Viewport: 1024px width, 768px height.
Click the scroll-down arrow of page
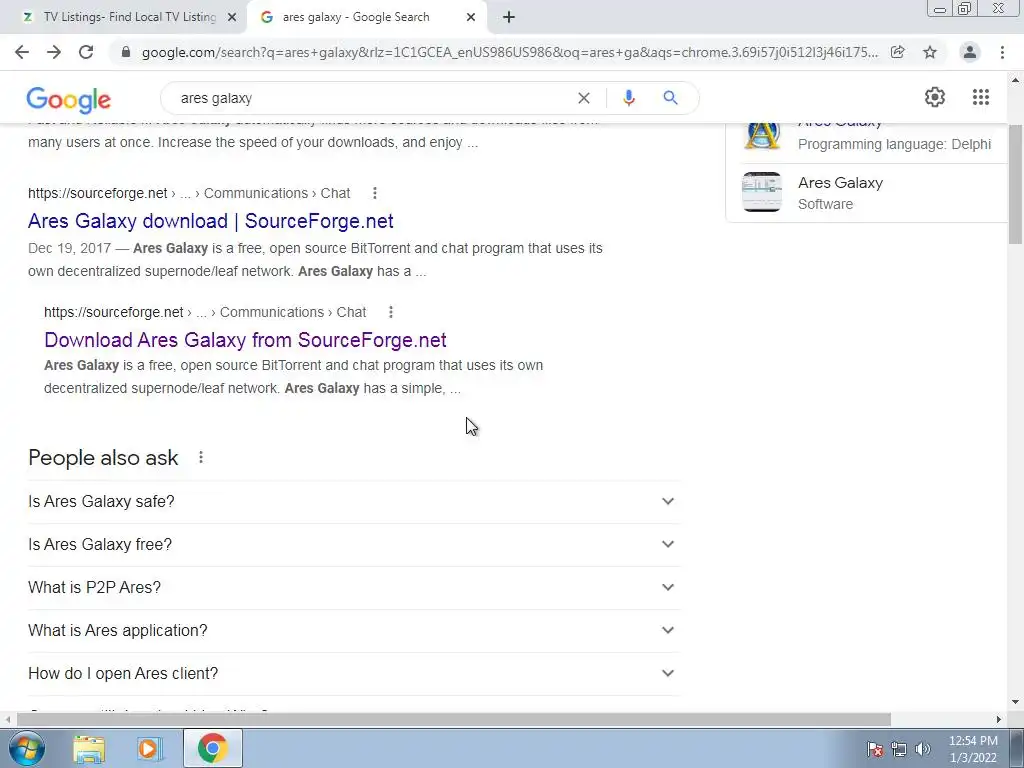1015,703
